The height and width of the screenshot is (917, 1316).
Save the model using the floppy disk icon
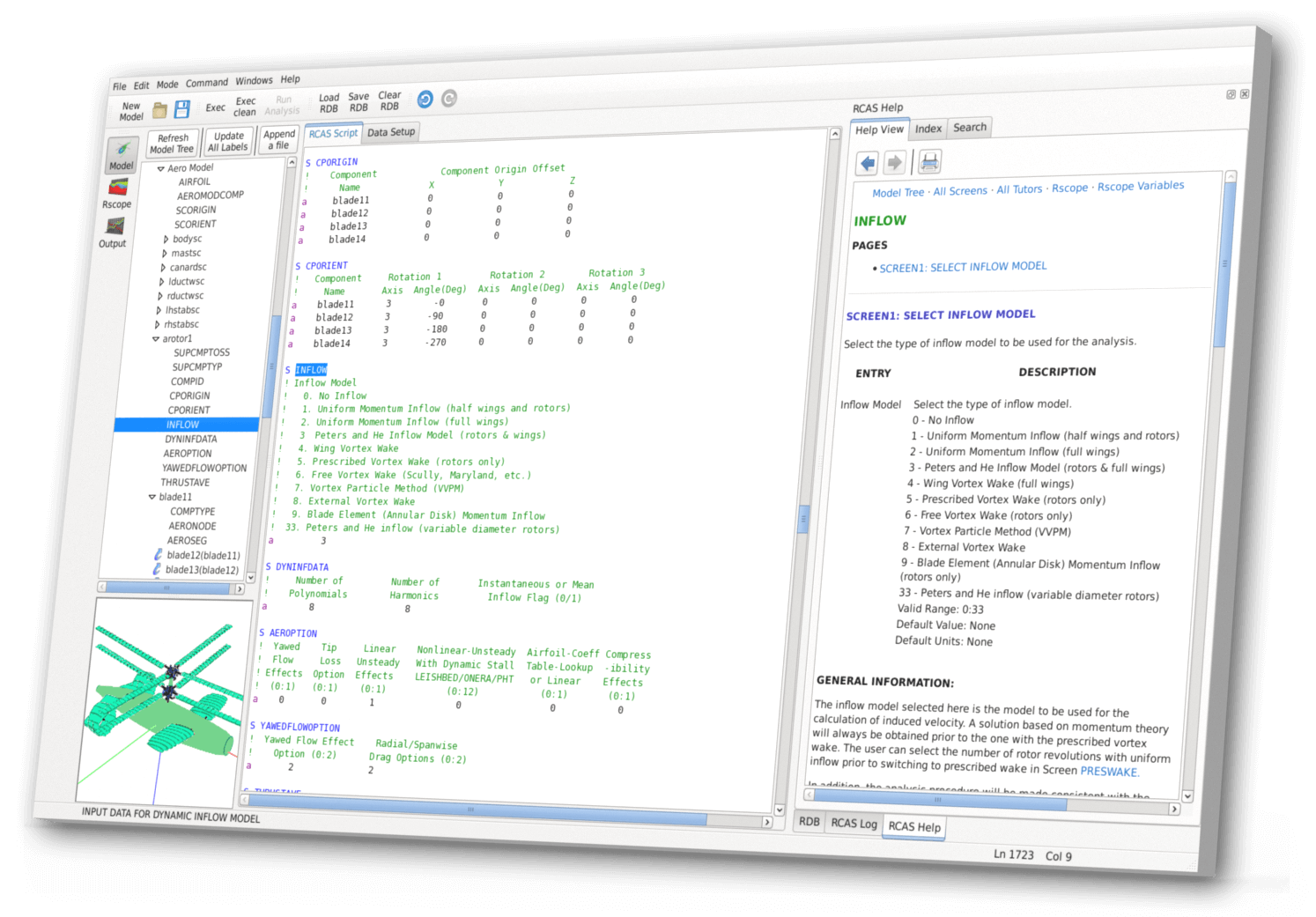tap(182, 108)
